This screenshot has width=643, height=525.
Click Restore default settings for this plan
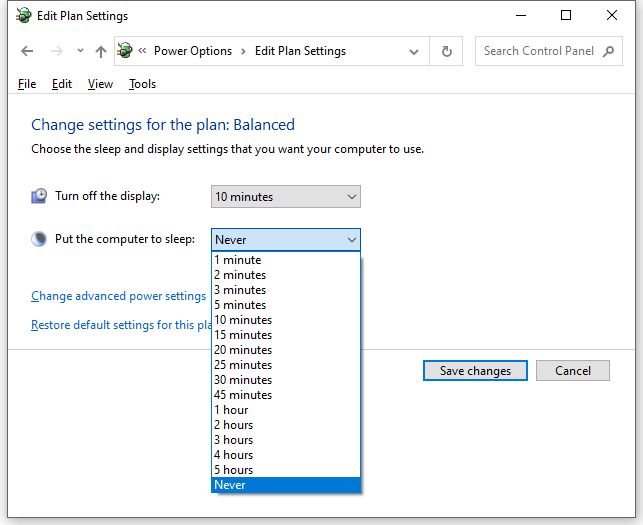(121, 325)
